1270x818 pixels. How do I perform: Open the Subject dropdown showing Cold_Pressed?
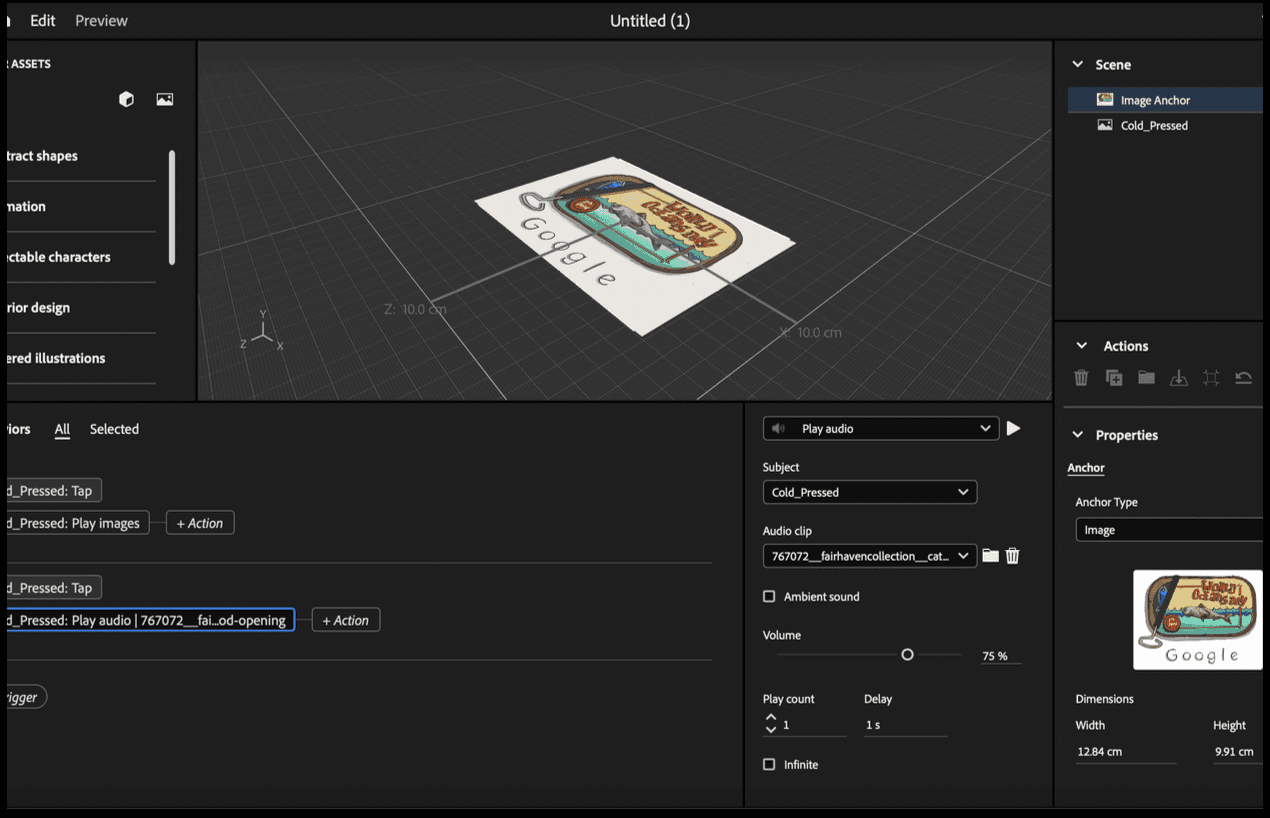pyautogui.click(x=870, y=492)
